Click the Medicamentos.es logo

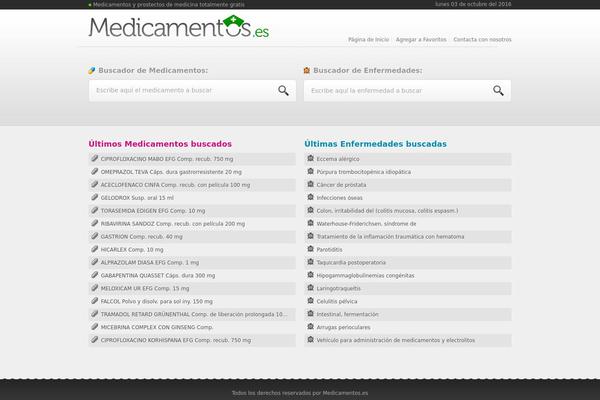pyautogui.click(x=179, y=27)
